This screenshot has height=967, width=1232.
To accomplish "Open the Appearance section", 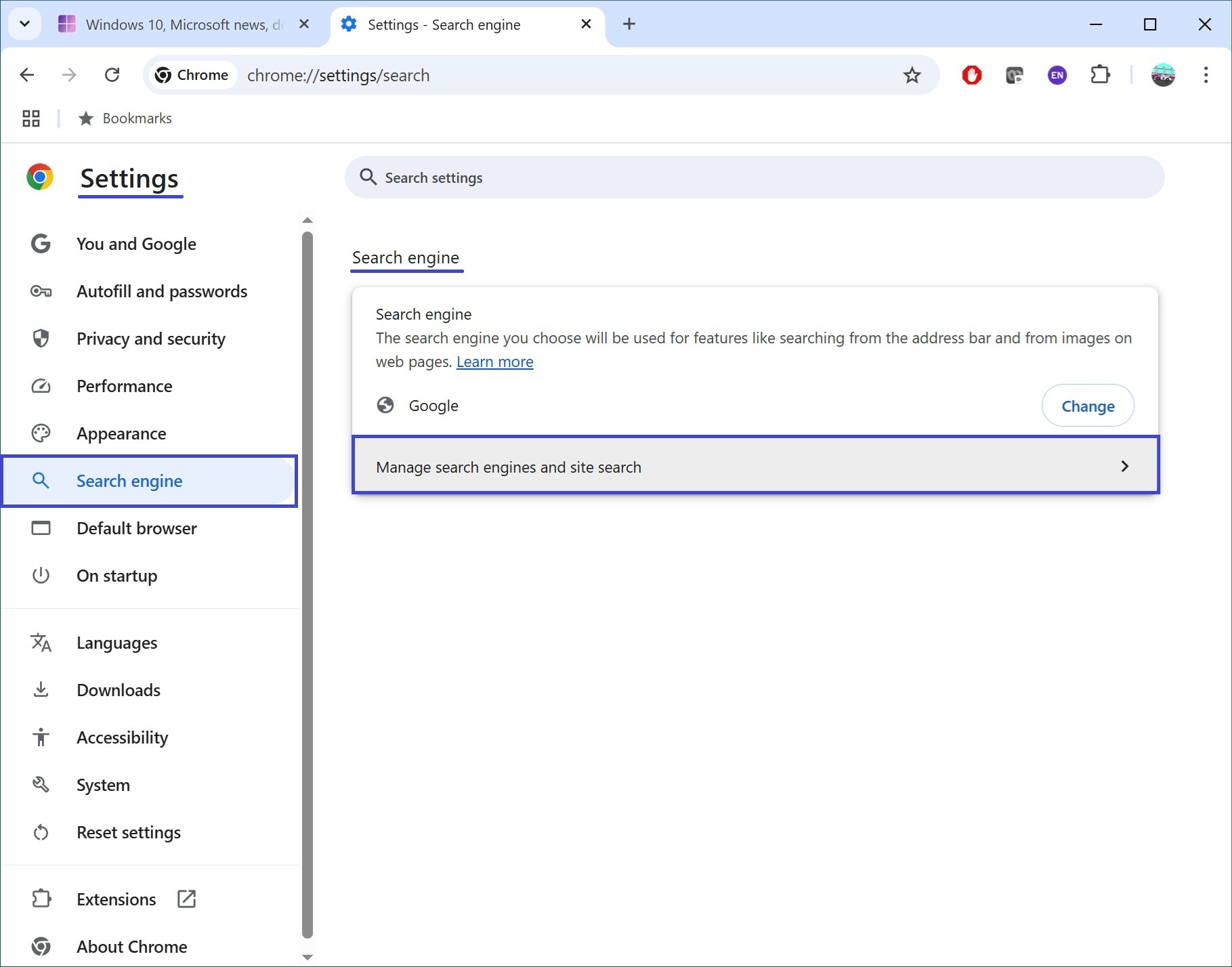I will (149, 433).
